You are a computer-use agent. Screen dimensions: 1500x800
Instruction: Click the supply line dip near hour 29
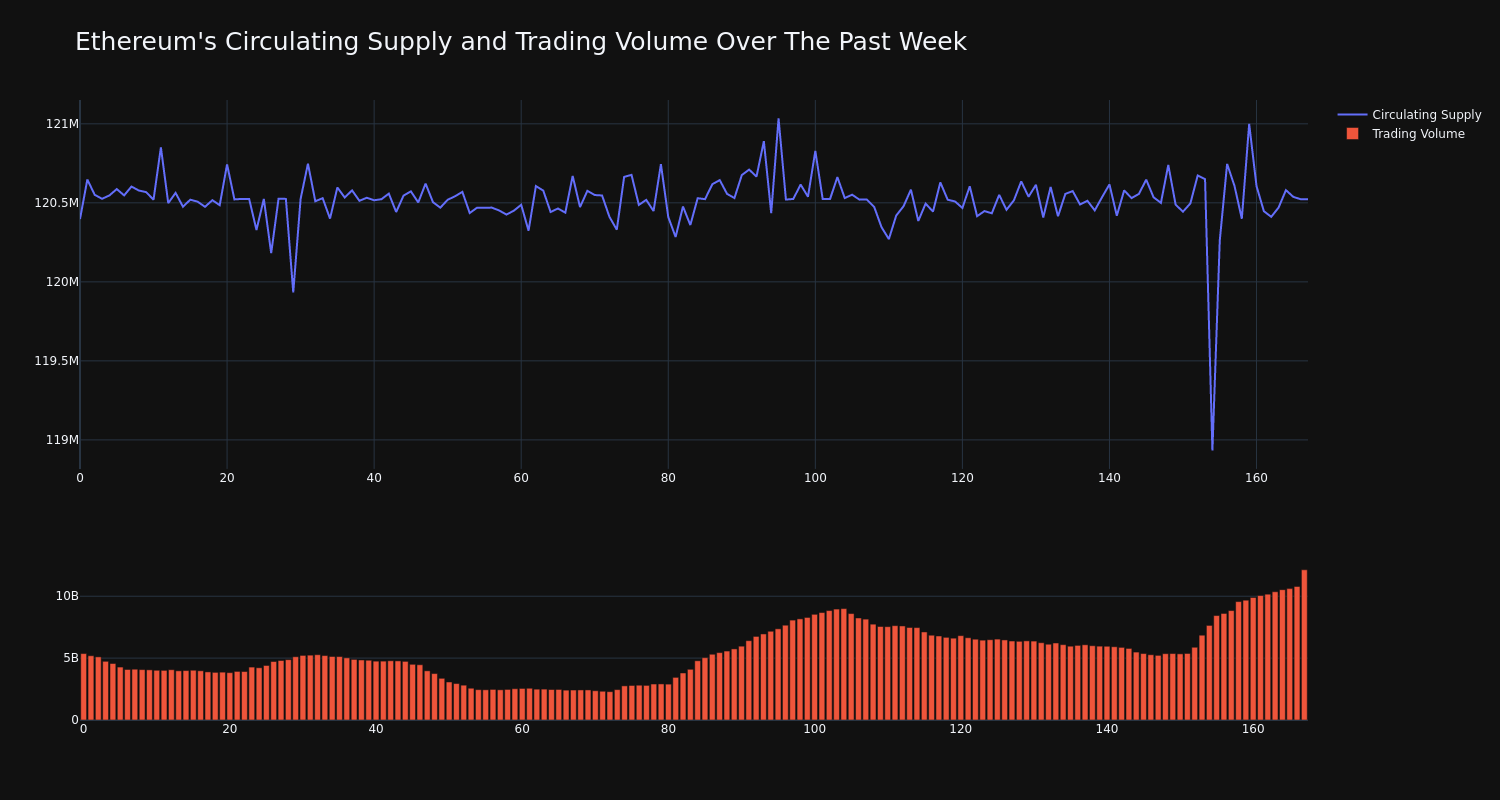pos(293,291)
